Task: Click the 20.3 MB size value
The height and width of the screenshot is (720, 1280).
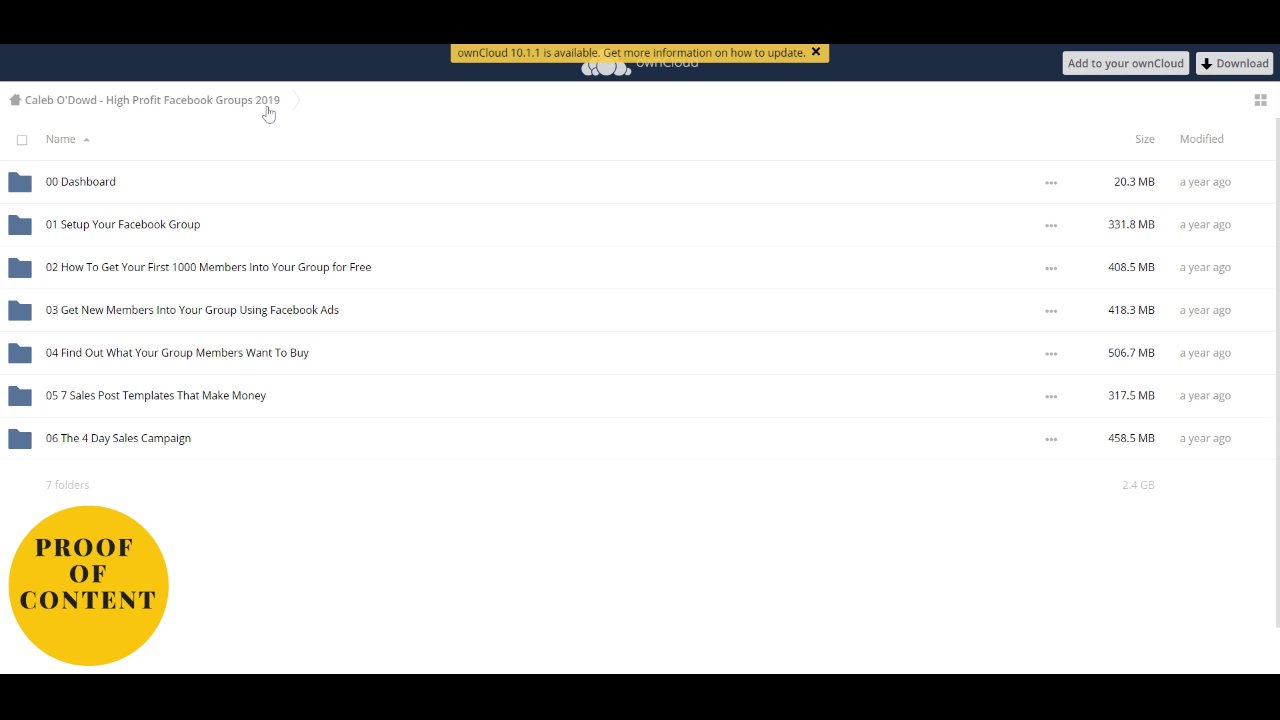Action: pyautogui.click(x=1134, y=182)
